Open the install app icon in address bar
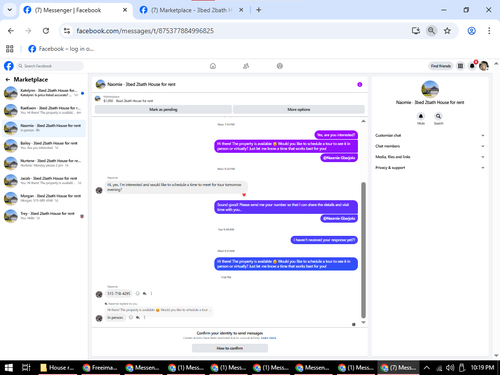The height and width of the screenshot is (375, 500). (416, 31)
